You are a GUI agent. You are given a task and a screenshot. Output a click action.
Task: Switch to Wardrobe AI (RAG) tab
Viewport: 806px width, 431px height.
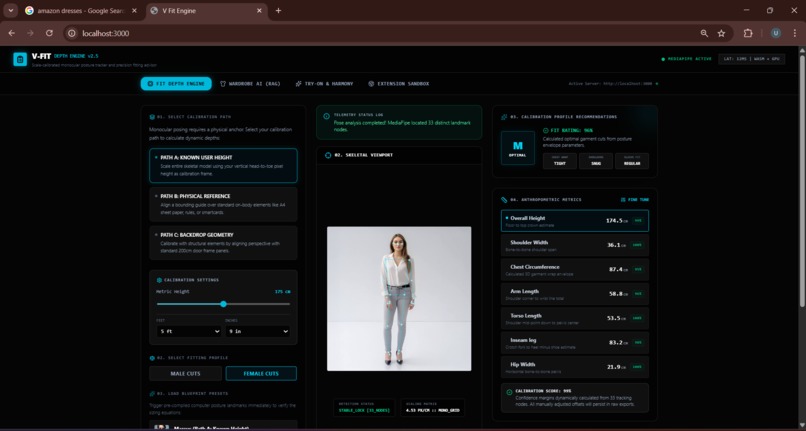[x=250, y=83]
